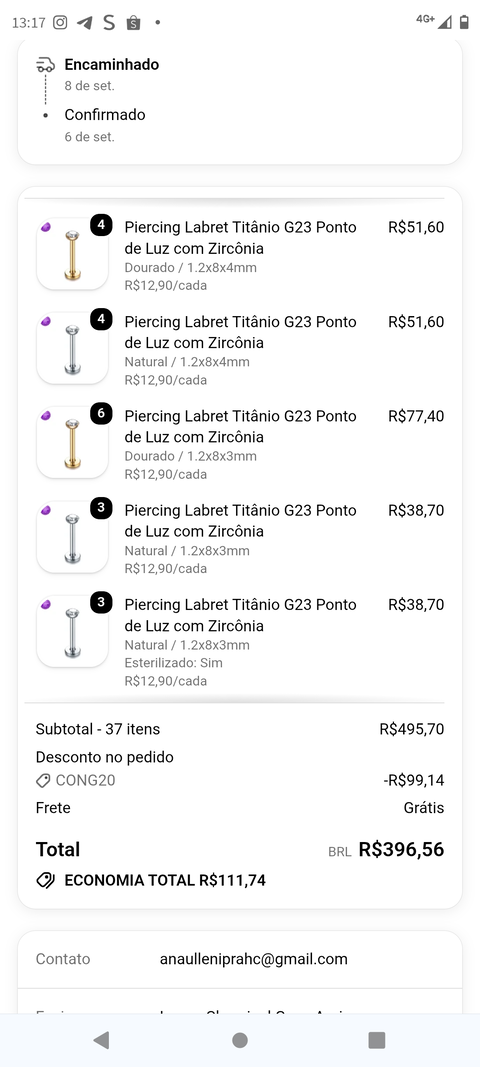Open Dourado 1.2x8x3mm piercing thumbnail

coord(72,443)
